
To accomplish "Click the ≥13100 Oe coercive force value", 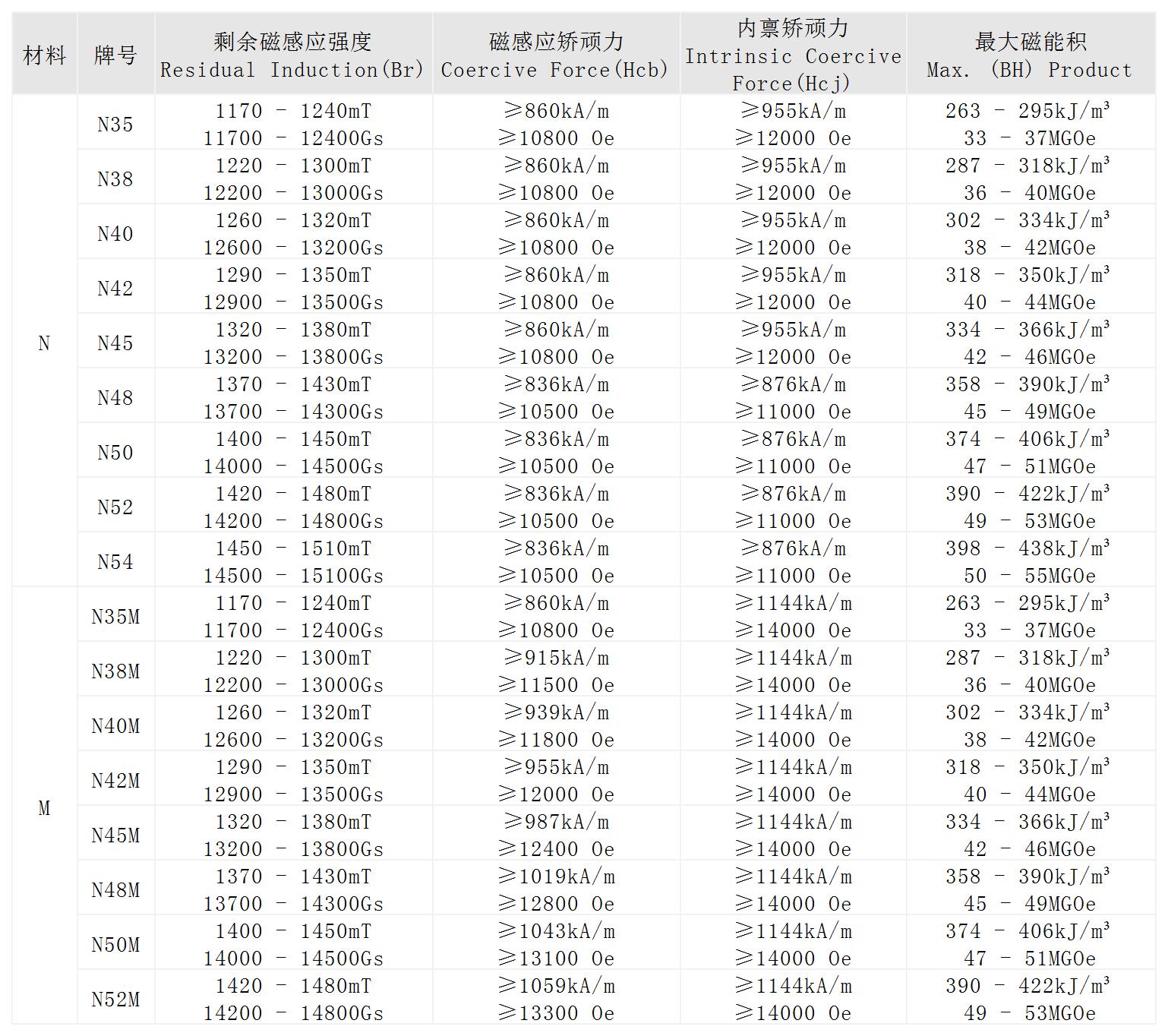I will [556, 959].
